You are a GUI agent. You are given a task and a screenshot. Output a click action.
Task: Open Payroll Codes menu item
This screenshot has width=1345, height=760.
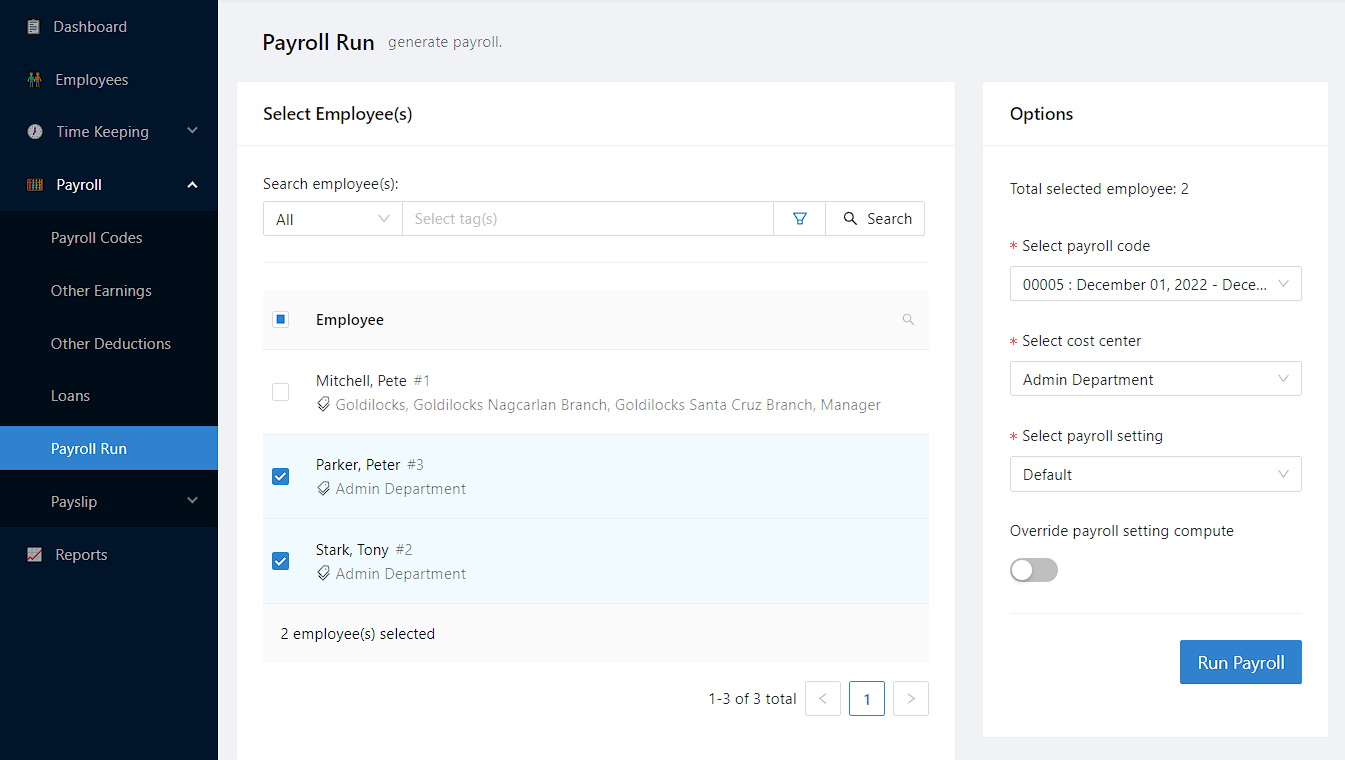click(97, 238)
